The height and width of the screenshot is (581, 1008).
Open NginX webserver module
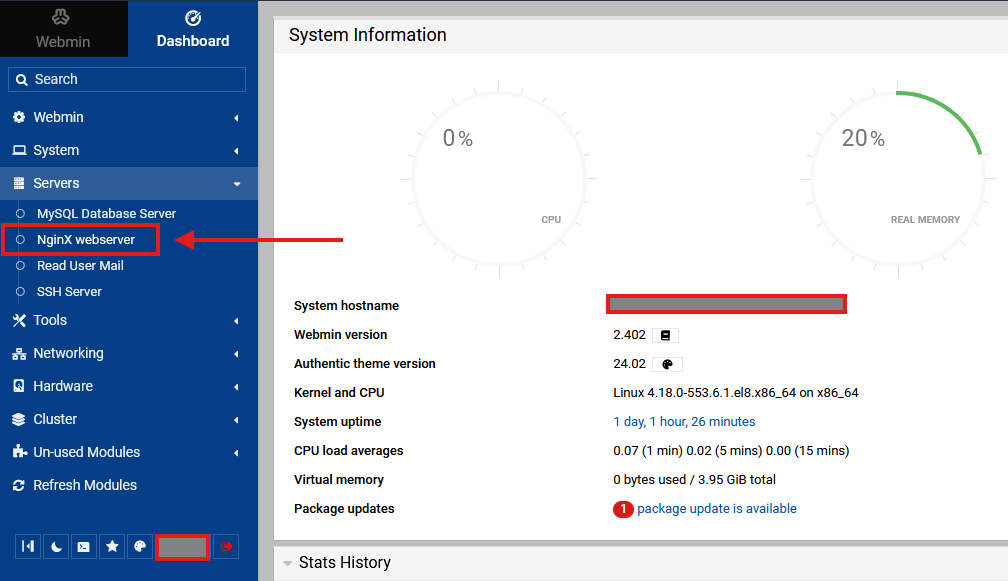click(86, 240)
